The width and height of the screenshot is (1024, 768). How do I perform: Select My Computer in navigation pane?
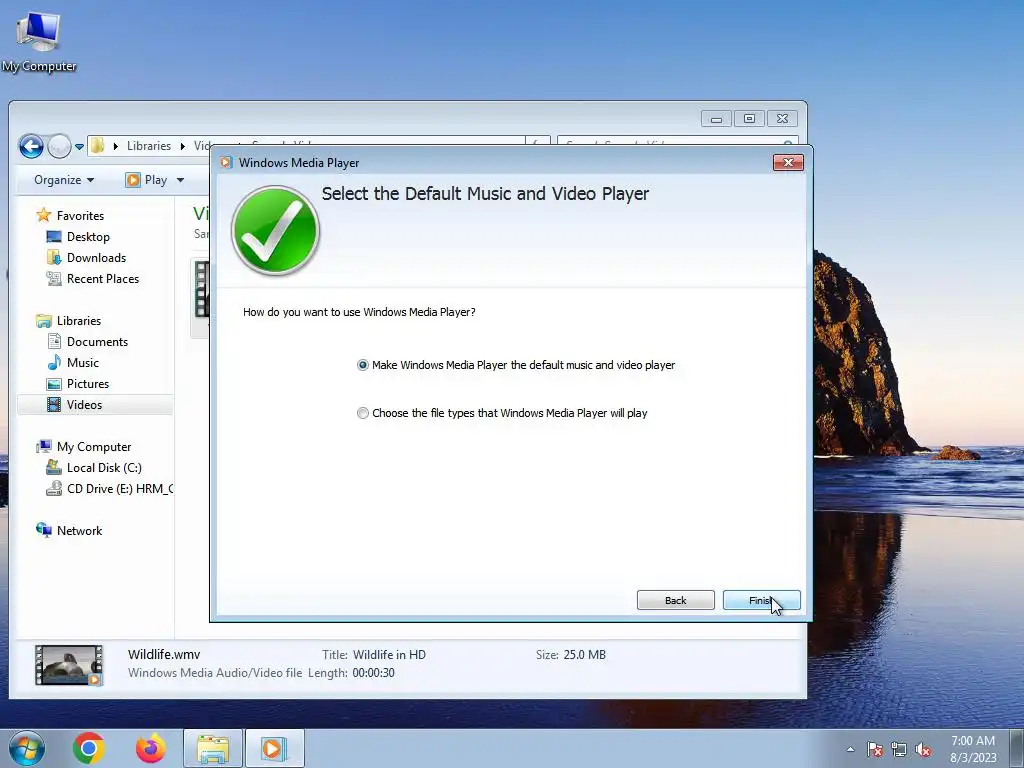click(x=93, y=447)
